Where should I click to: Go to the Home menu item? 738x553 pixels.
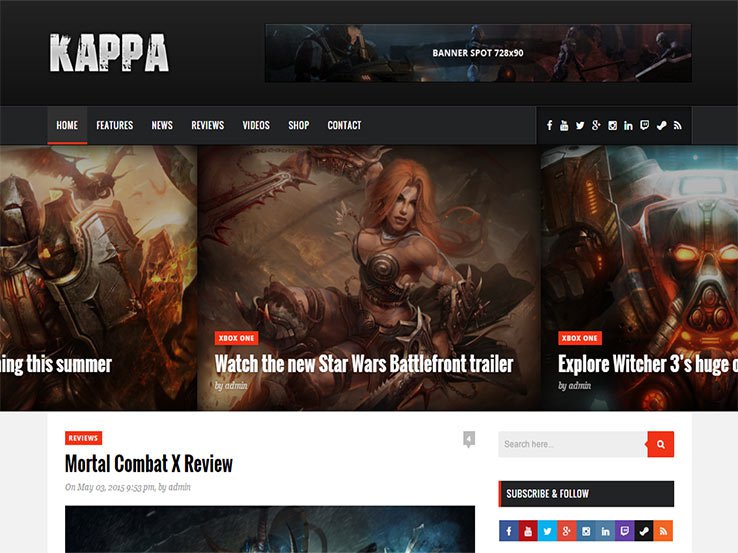point(67,125)
